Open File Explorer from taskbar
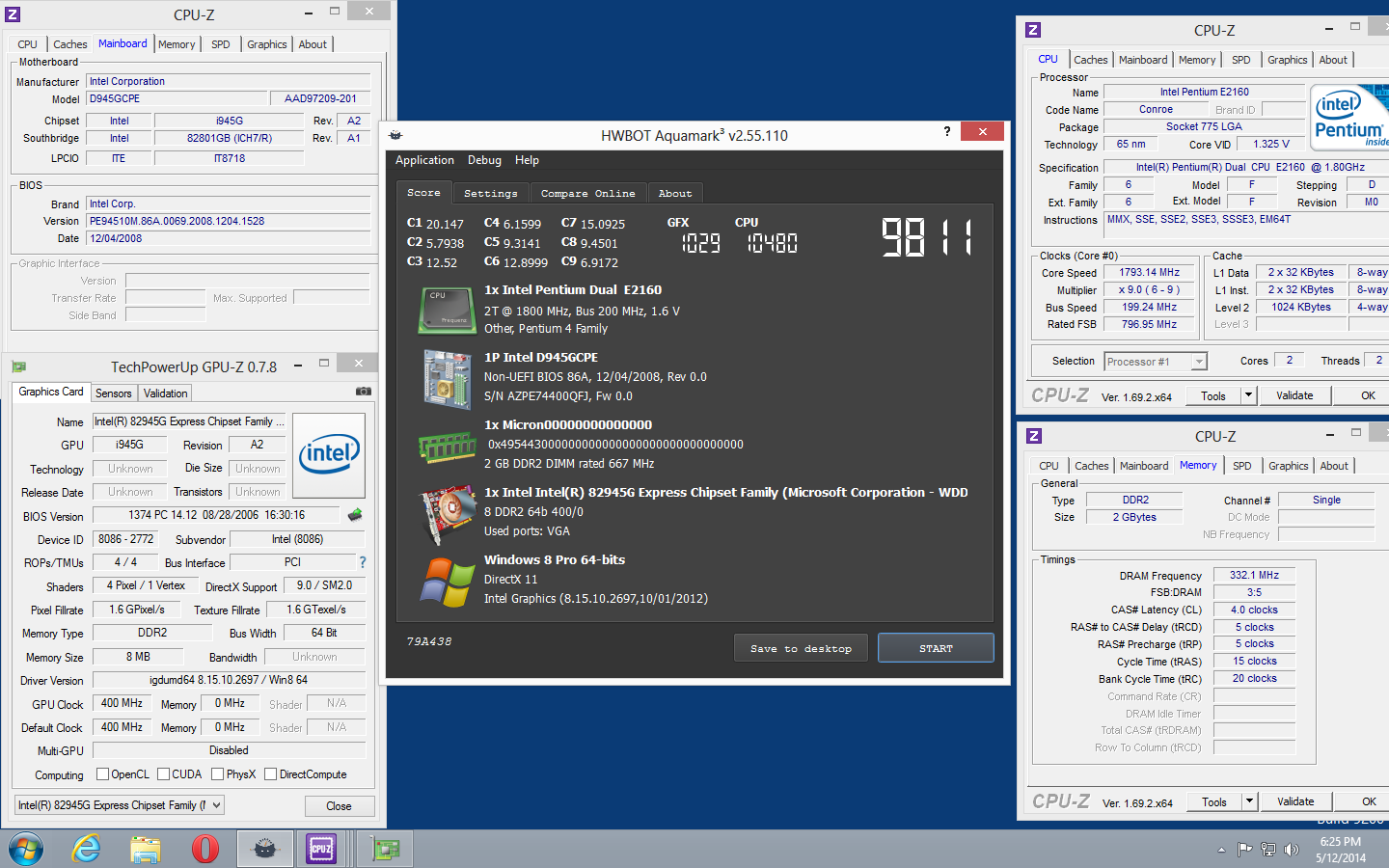This screenshot has width=1389, height=868. click(x=146, y=850)
